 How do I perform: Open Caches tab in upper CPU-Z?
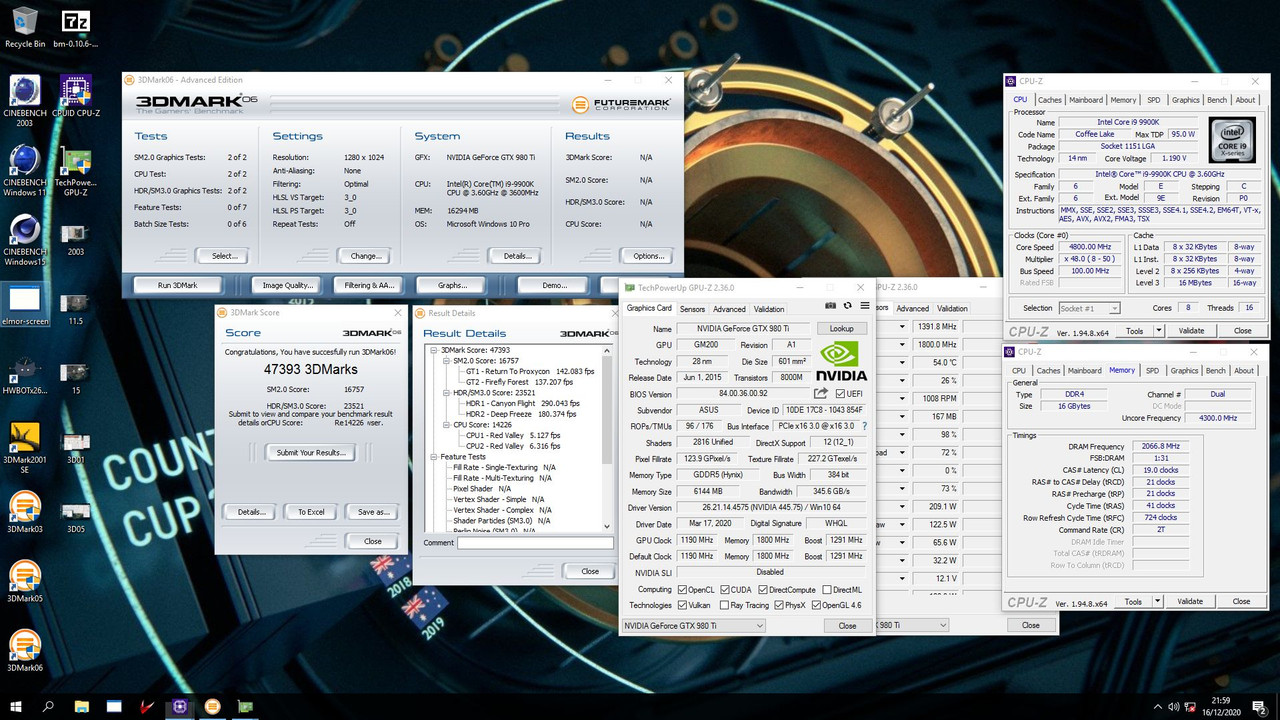[x=1049, y=100]
